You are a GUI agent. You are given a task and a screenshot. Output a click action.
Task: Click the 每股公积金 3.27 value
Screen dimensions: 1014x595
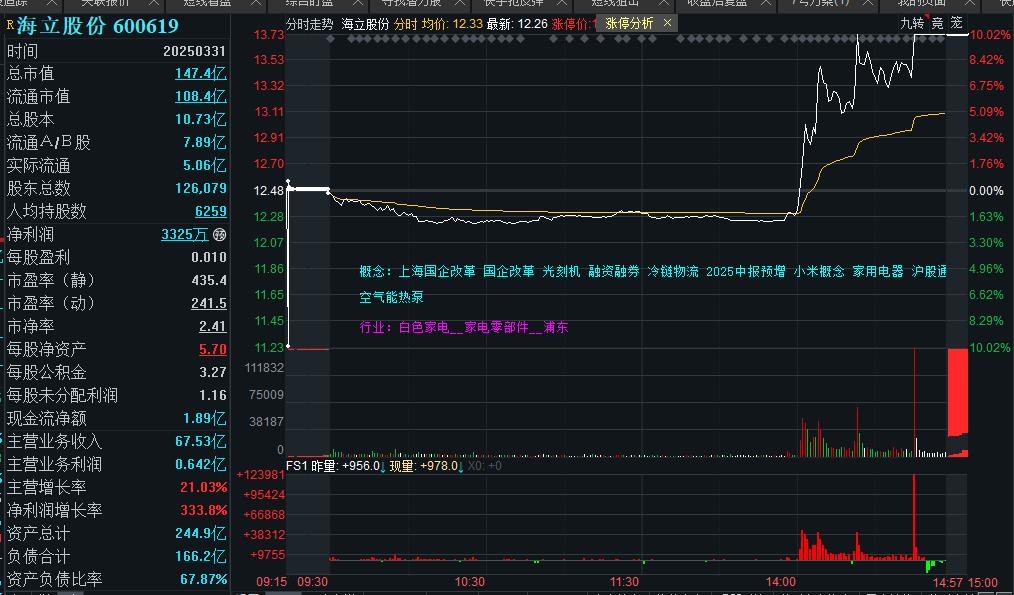coord(213,373)
